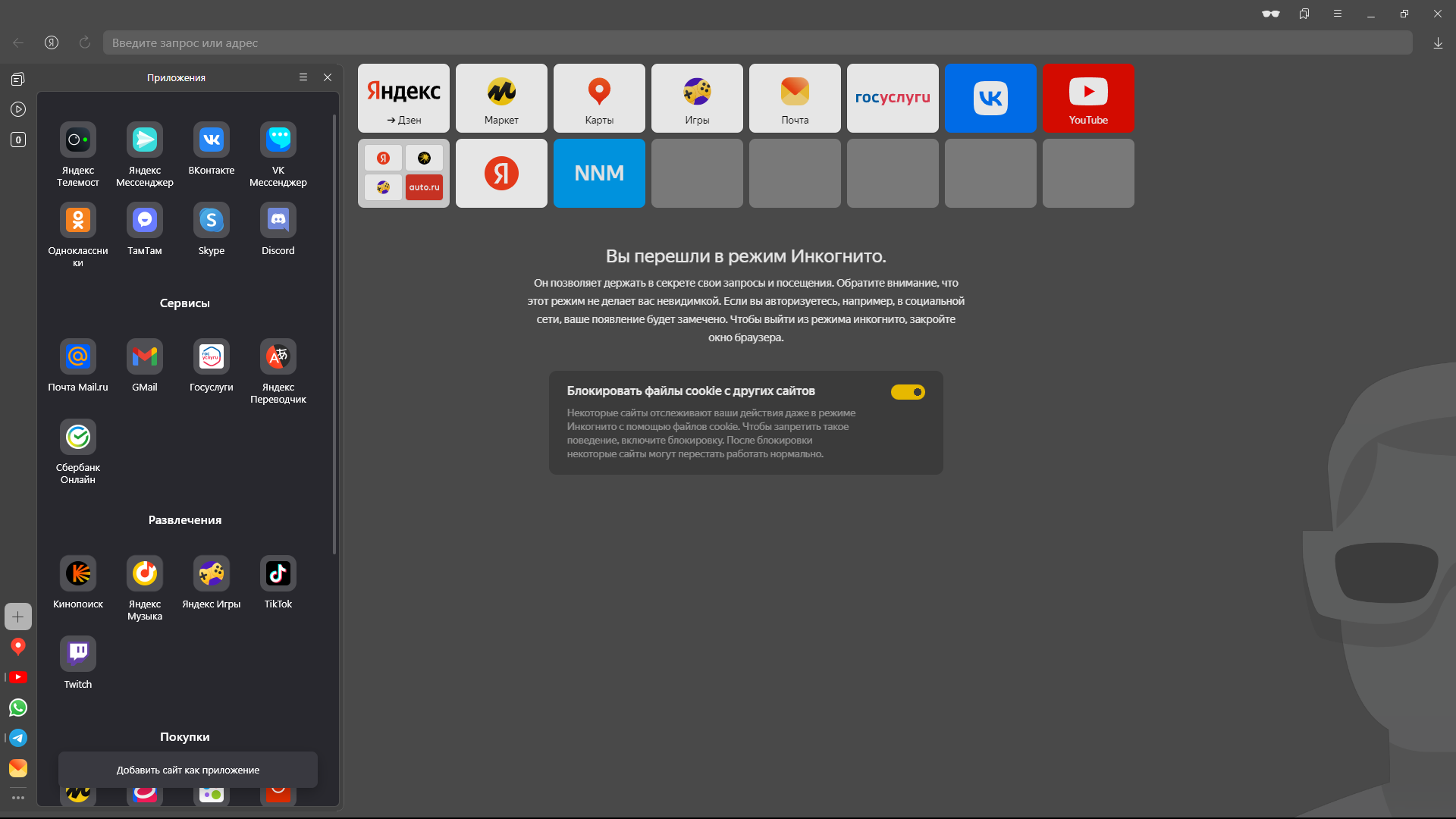Open Госуслуги app in Сервисы section
The height and width of the screenshot is (819, 1456).
point(212,366)
